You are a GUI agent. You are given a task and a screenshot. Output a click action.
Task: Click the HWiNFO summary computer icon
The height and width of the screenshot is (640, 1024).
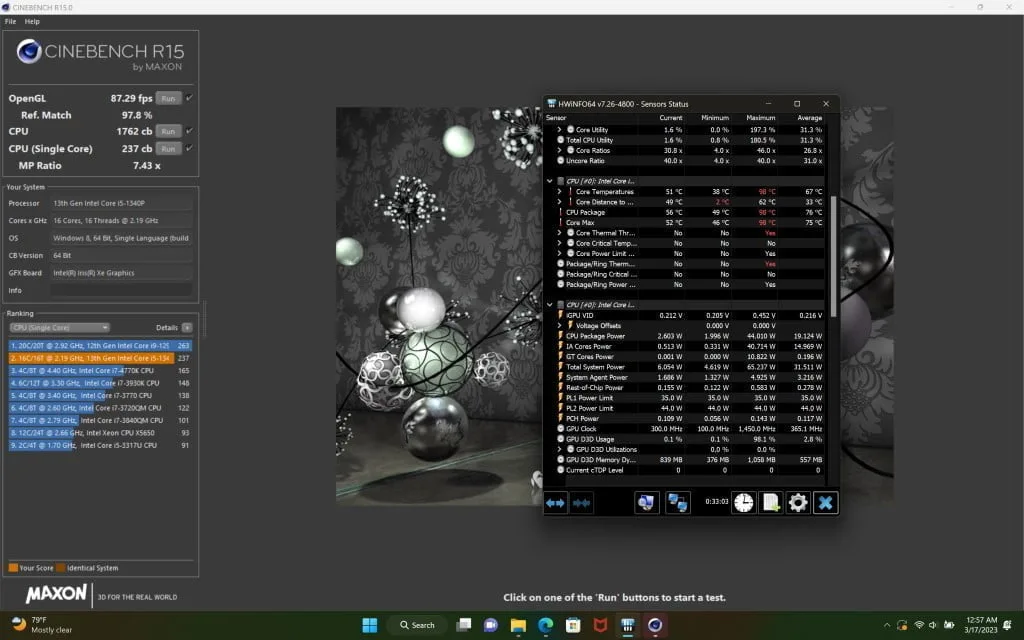click(x=646, y=502)
